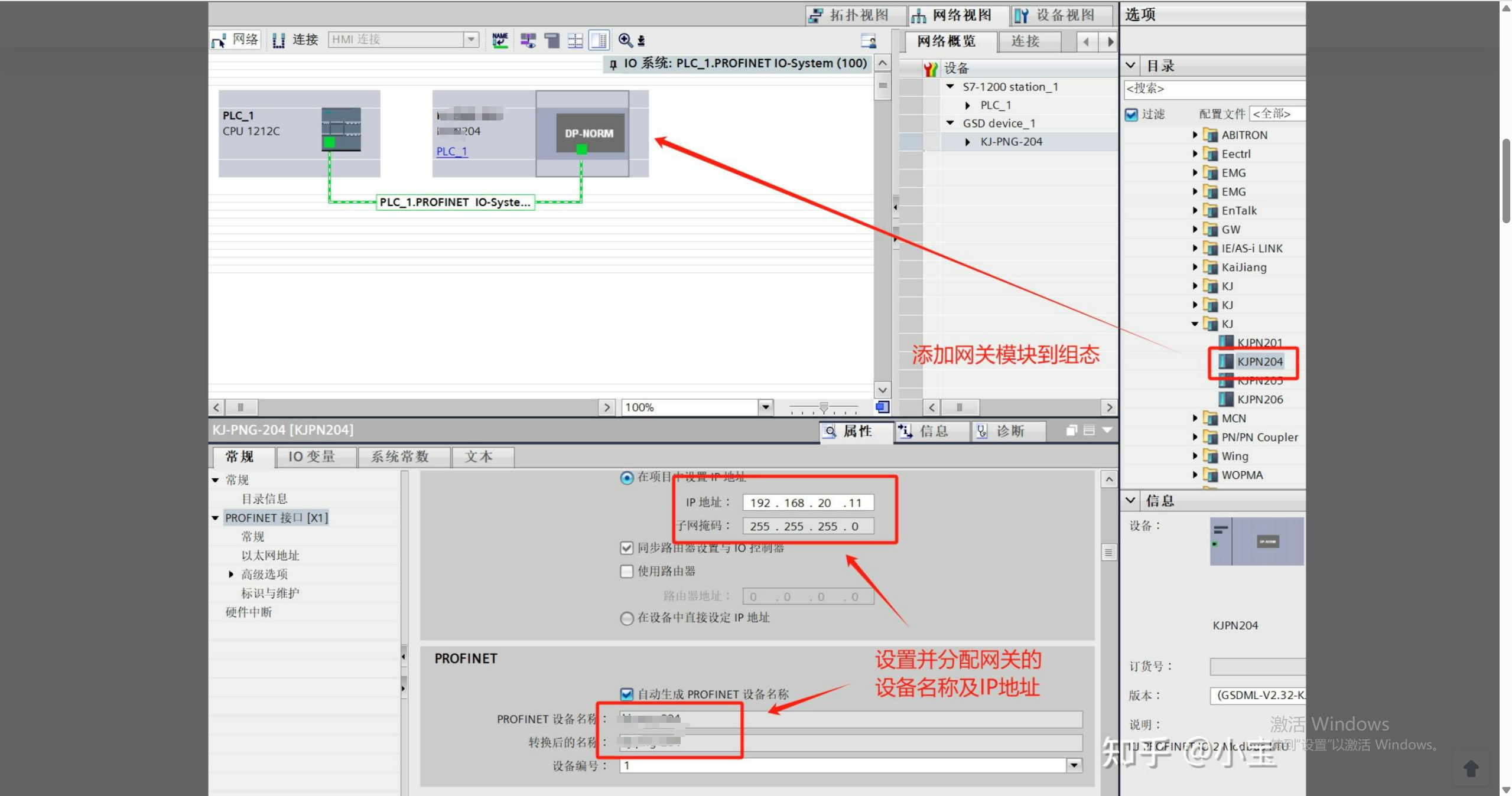Screen dimensions: 1512x796
Task: Click the IP 地址 input field
Action: [x=808, y=503]
